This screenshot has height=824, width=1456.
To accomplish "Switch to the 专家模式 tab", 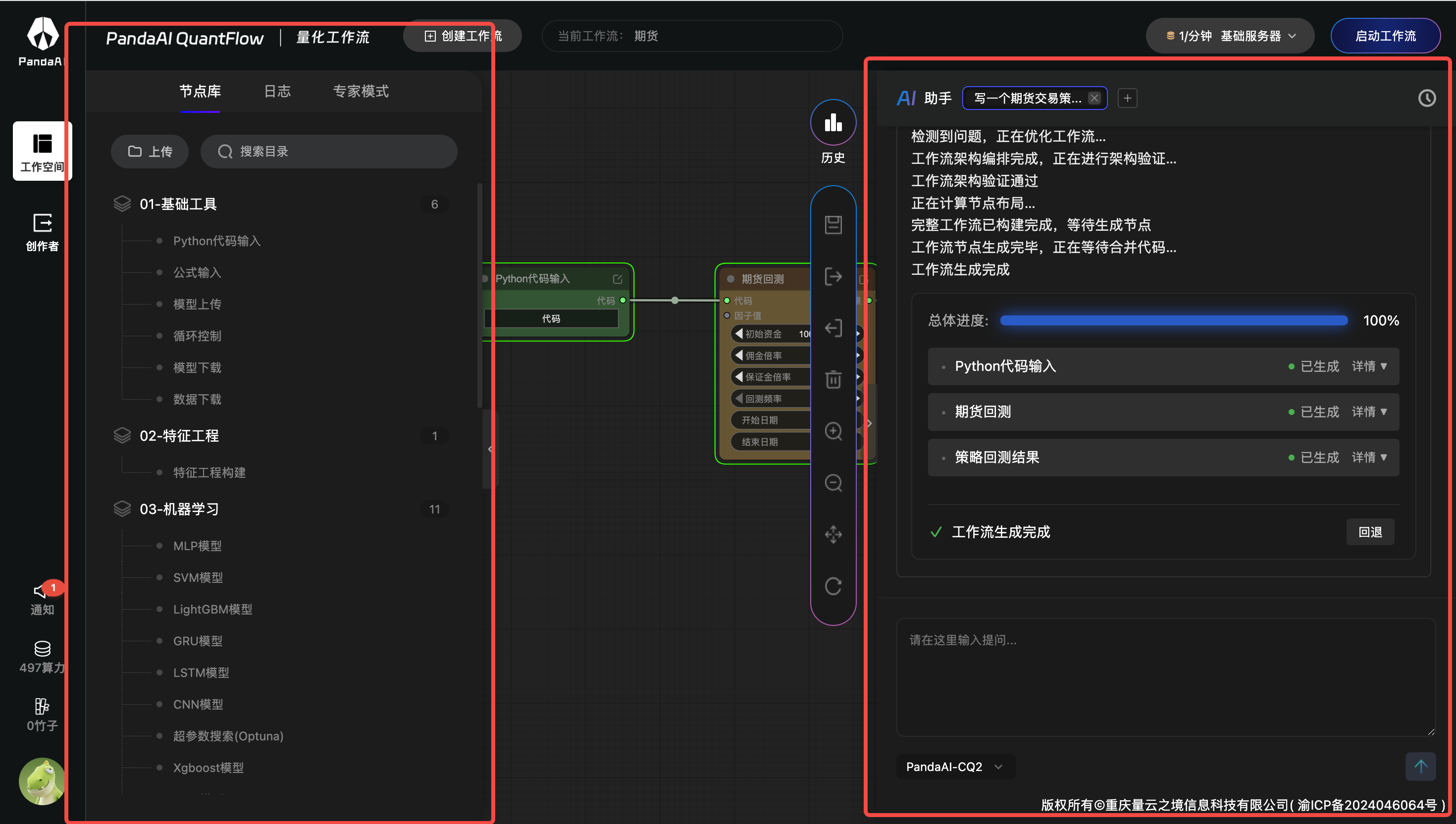I will tap(361, 91).
